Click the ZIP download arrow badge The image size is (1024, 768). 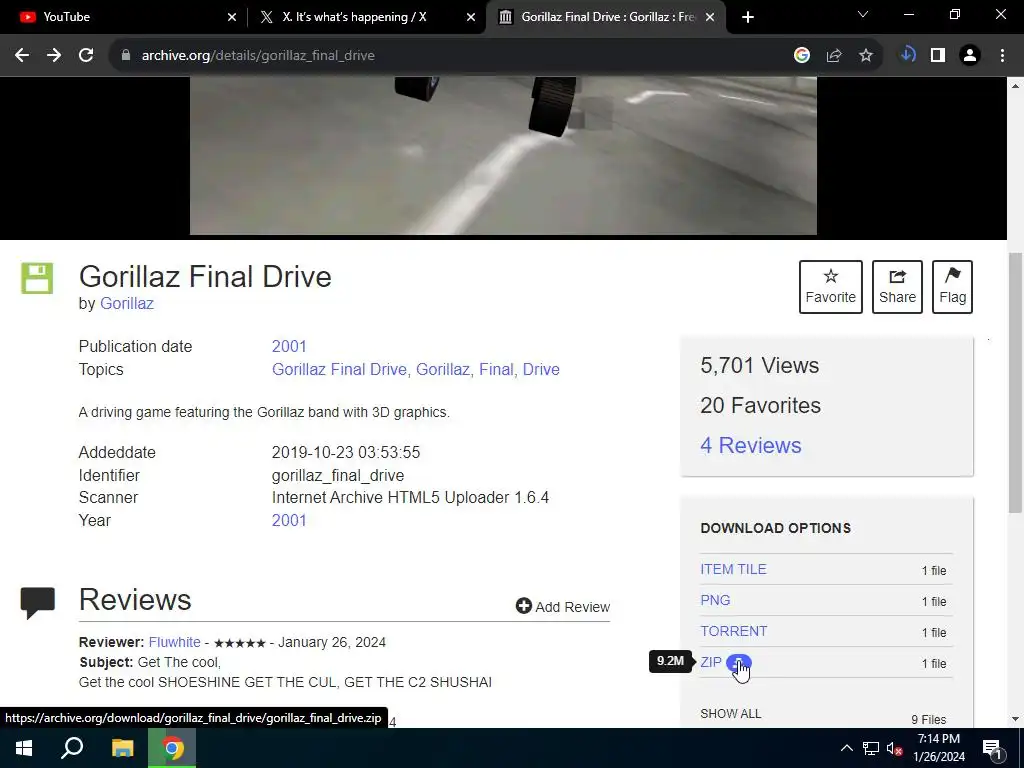pyautogui.click(x=739, y=662)
